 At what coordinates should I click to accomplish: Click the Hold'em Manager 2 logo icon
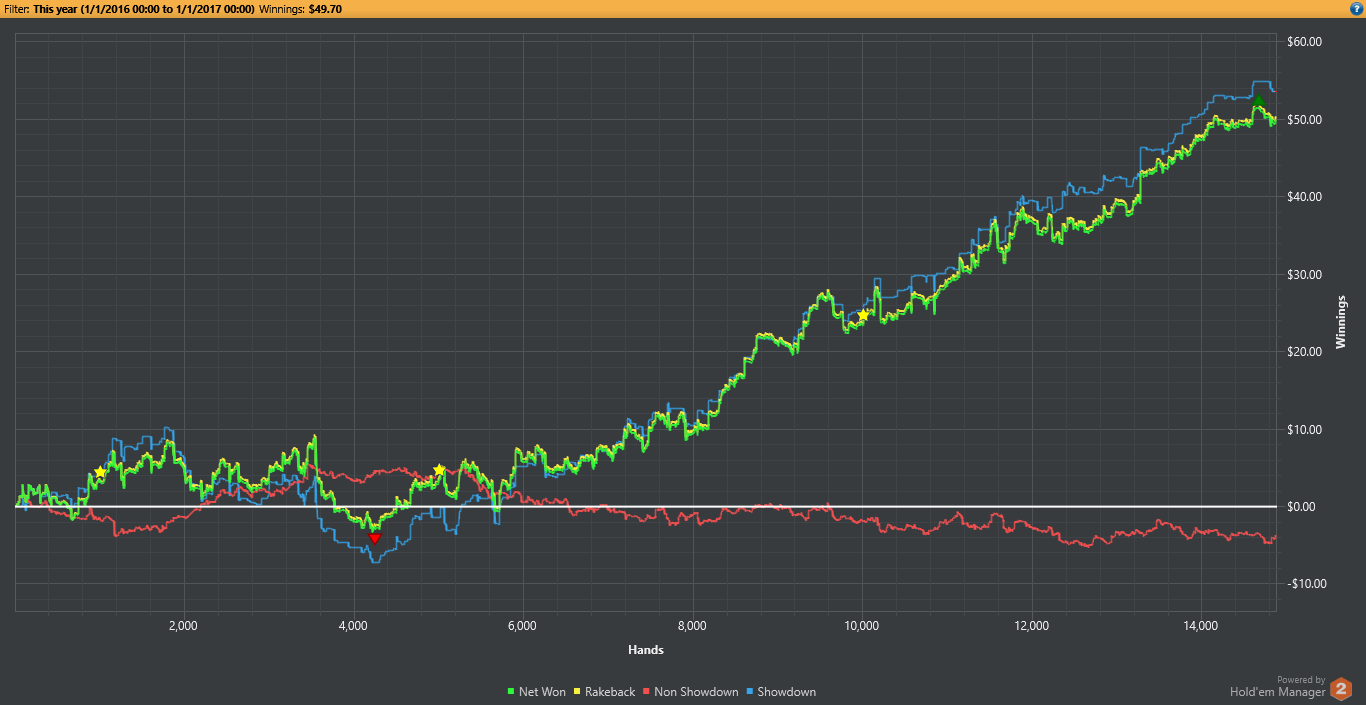(1342, 689)
